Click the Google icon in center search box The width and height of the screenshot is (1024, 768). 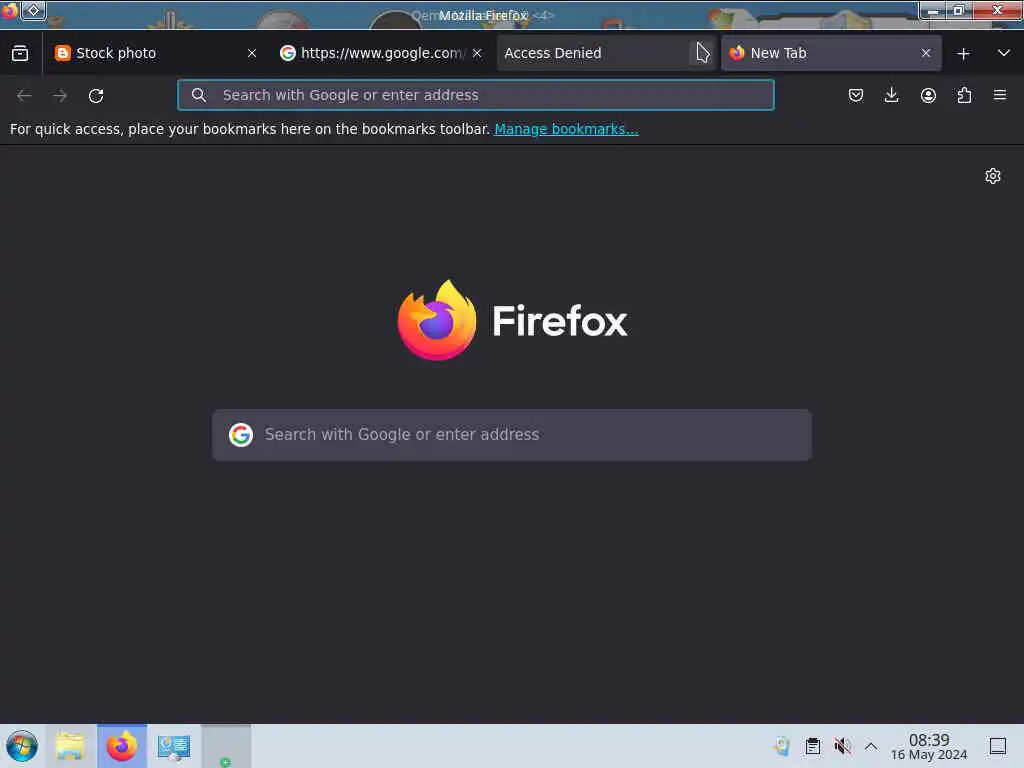tap(241, 435)
